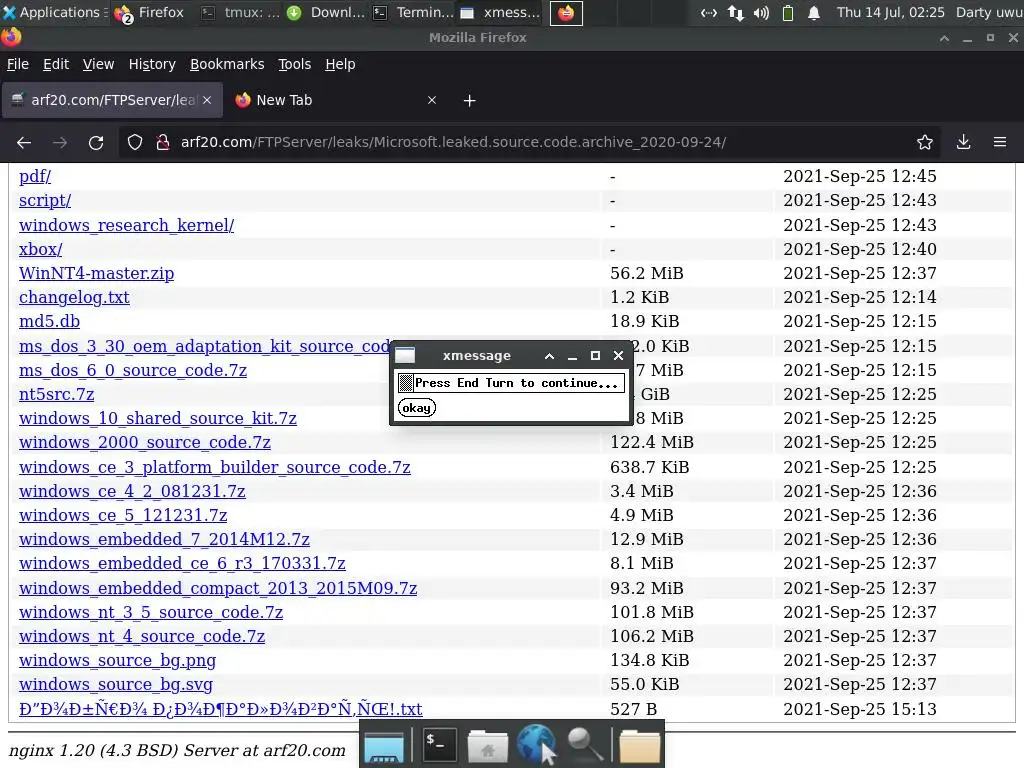Download windows_embedded_7_2014M12.7z

(165, 539)
